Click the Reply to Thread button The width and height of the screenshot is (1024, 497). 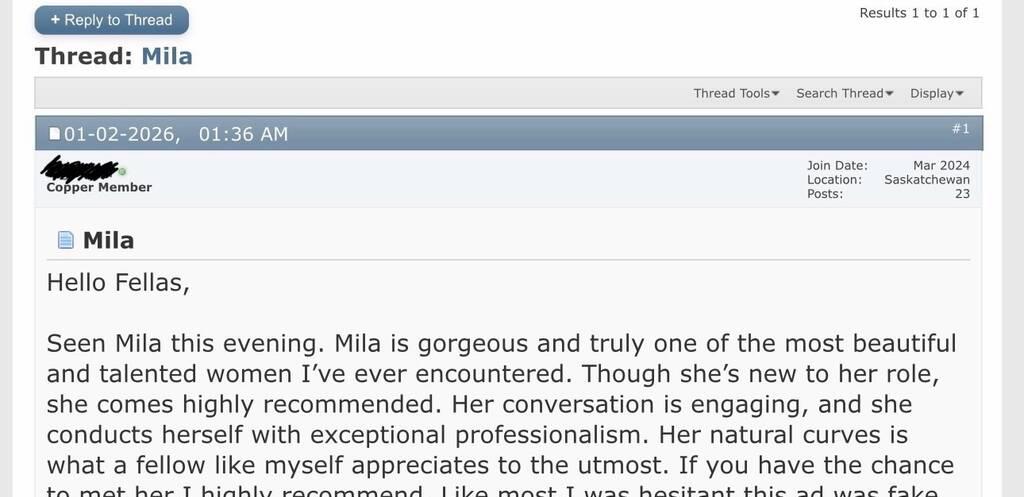click(111, 20)
